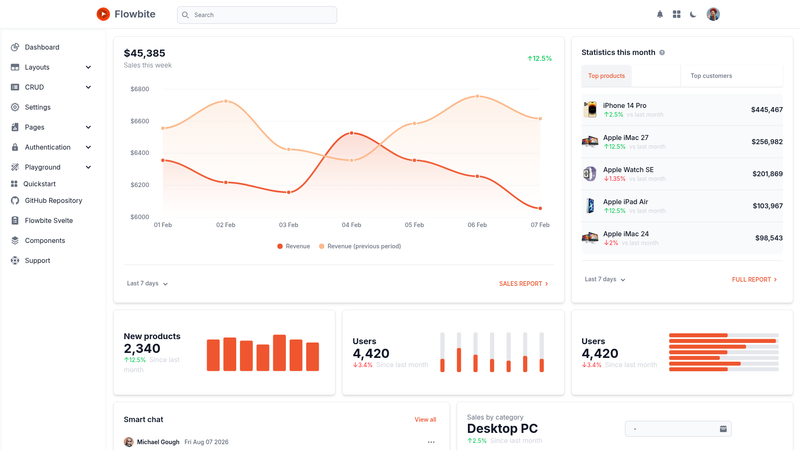The width and height of the screenshot is (800, 450).
Task: Toggle the Revenue (previous period) legend series
Action: pos(360,246)
